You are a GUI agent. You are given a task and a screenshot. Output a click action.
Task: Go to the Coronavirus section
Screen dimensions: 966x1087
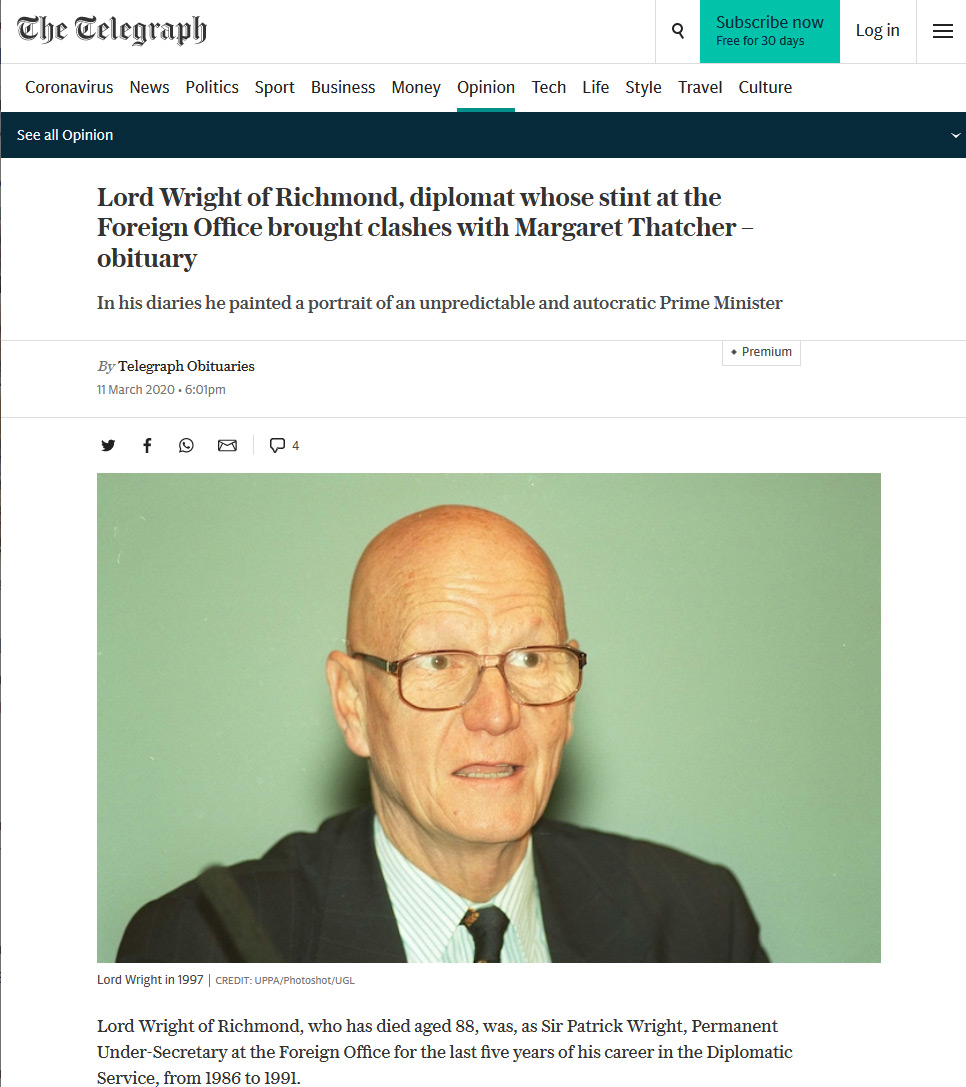[x=69, y=87]
